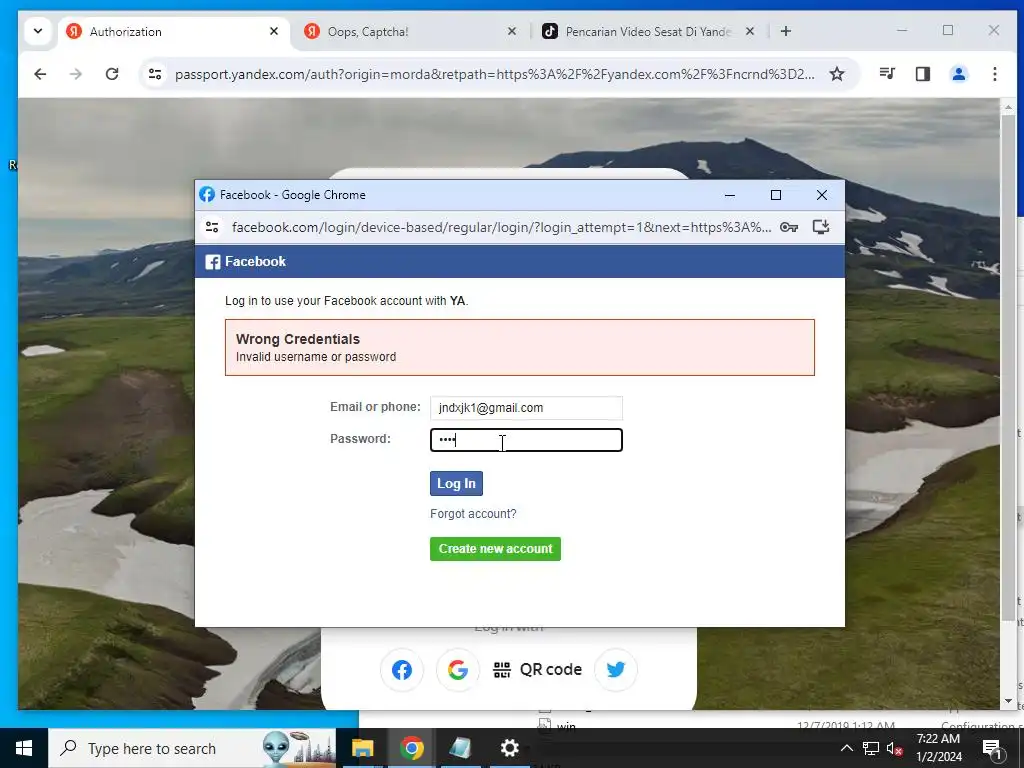Open the taskbar clock and date
This screenshot has height=768, width=1024.
point(938,748)
